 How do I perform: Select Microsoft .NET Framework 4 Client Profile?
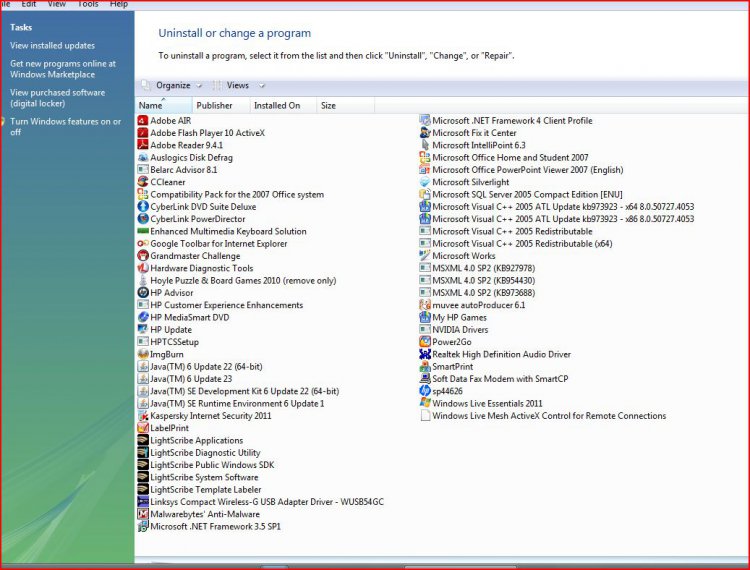click(x=507, y=120)
